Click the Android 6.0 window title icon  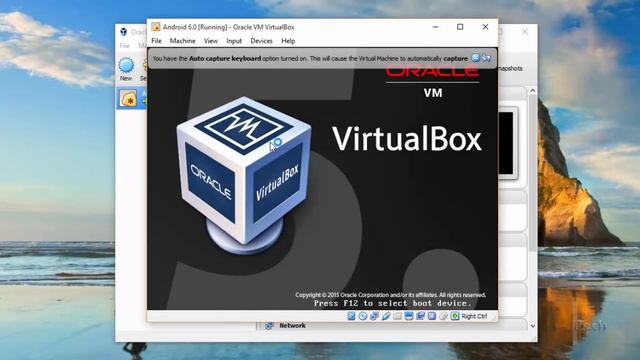tap(156, 27)
